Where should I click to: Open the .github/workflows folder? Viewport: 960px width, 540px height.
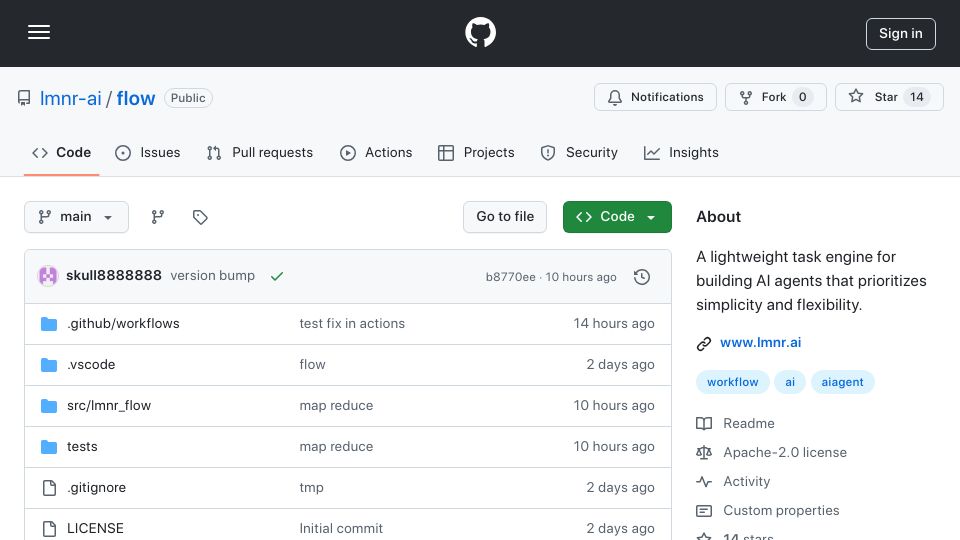click(123, 323)
